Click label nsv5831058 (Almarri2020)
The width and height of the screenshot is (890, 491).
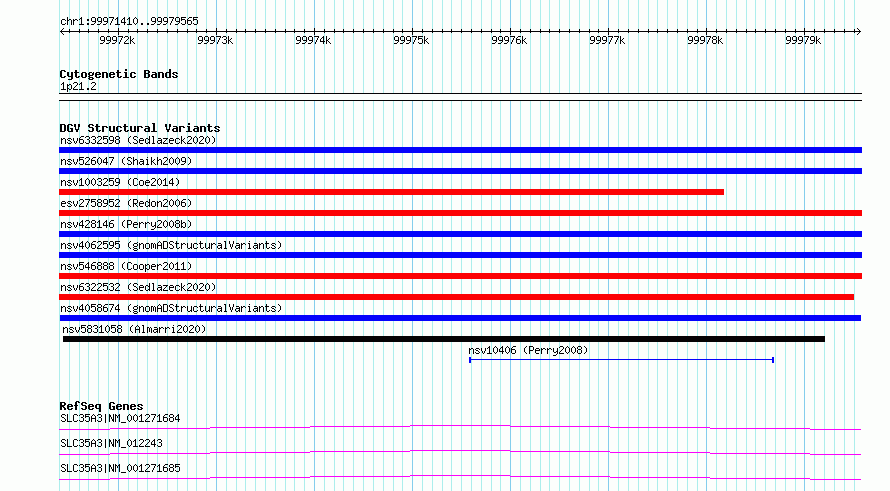click(134, 329)
